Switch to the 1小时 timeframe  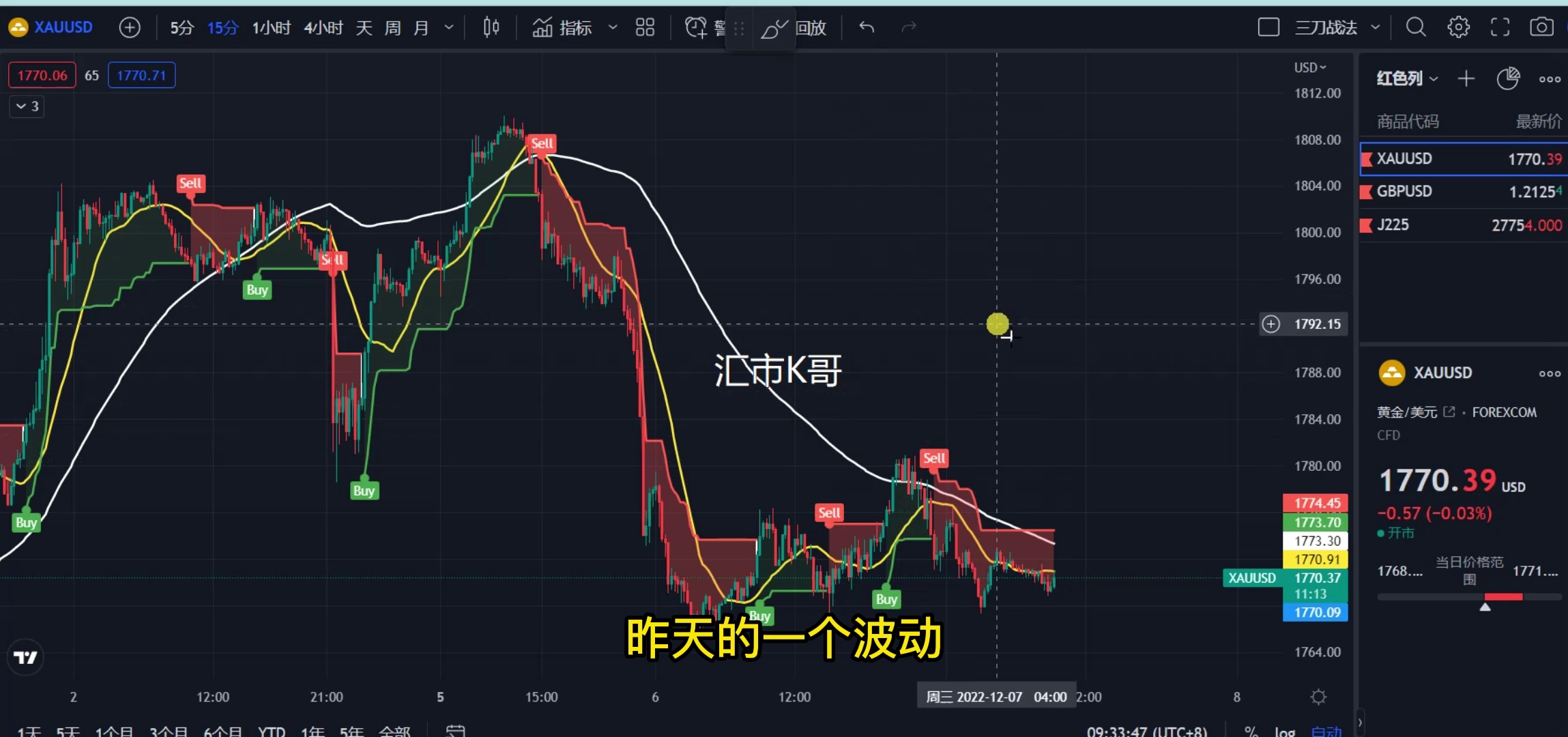(x=271, y=27)
